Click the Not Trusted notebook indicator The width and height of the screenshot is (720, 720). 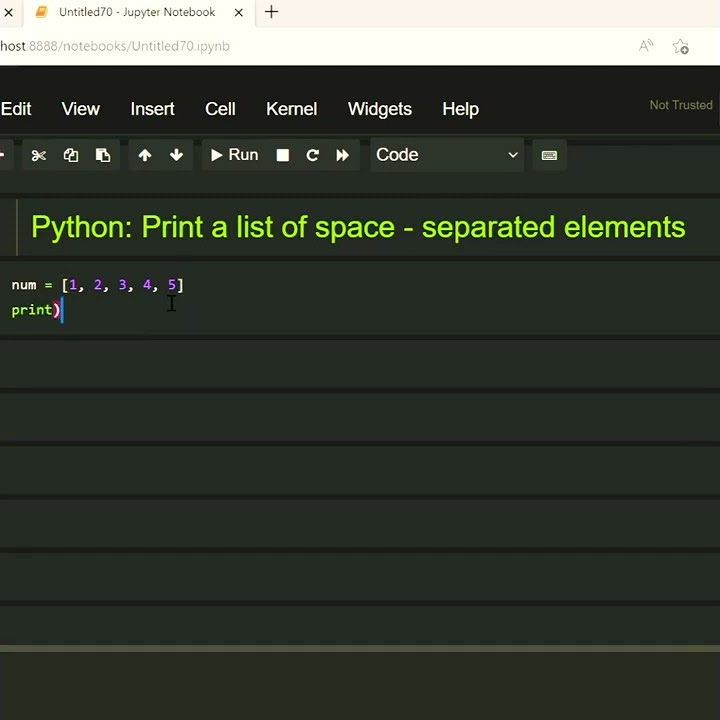pyautogui.click(x=681, y=105)
